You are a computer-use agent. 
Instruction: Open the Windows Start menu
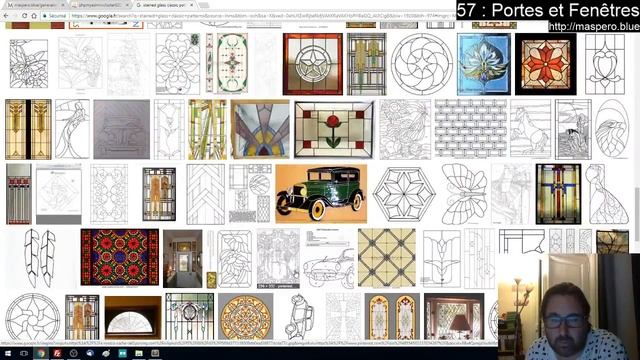[8, 353]
